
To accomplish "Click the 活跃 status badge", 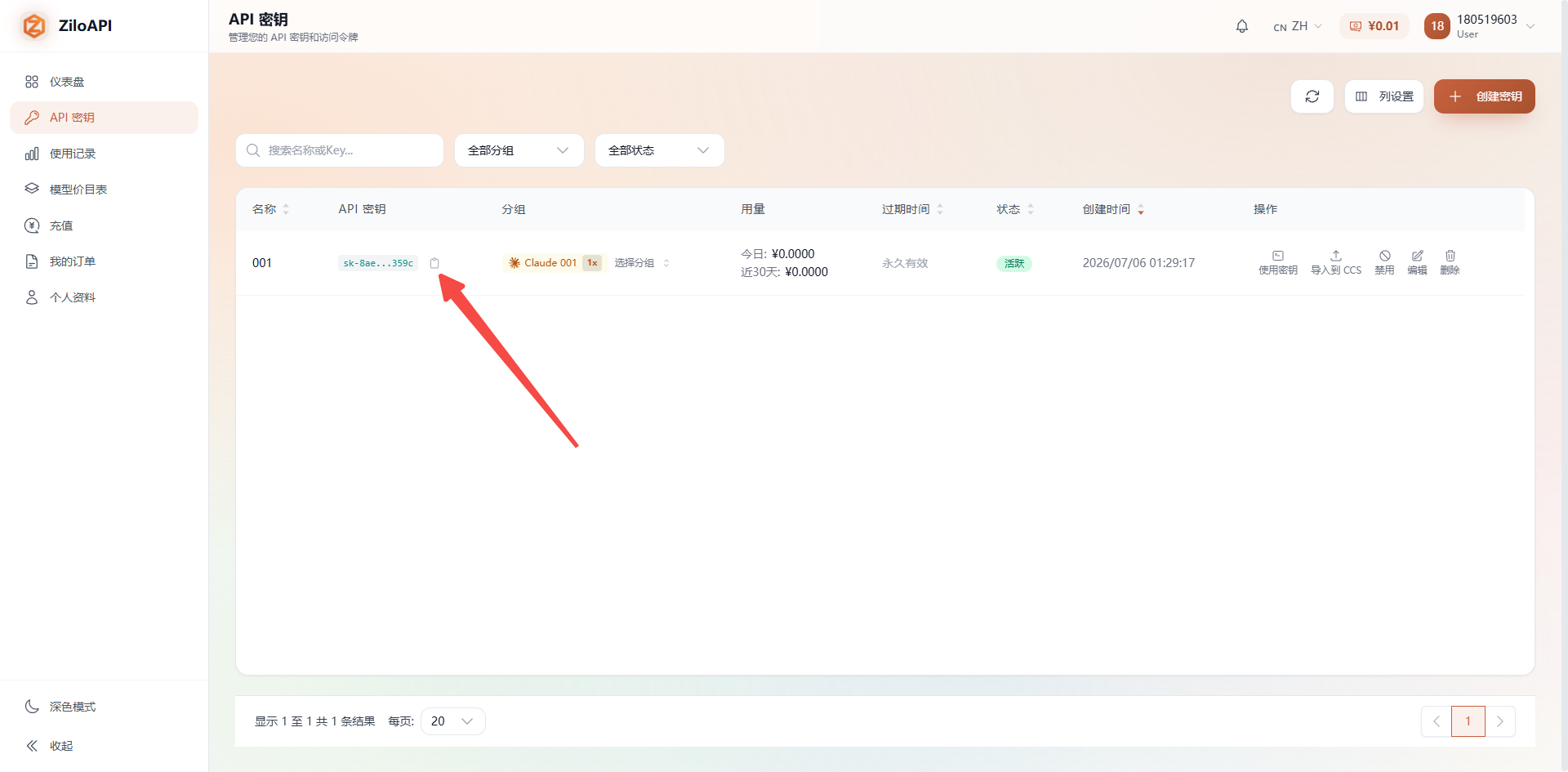I will click(1013, 263).
